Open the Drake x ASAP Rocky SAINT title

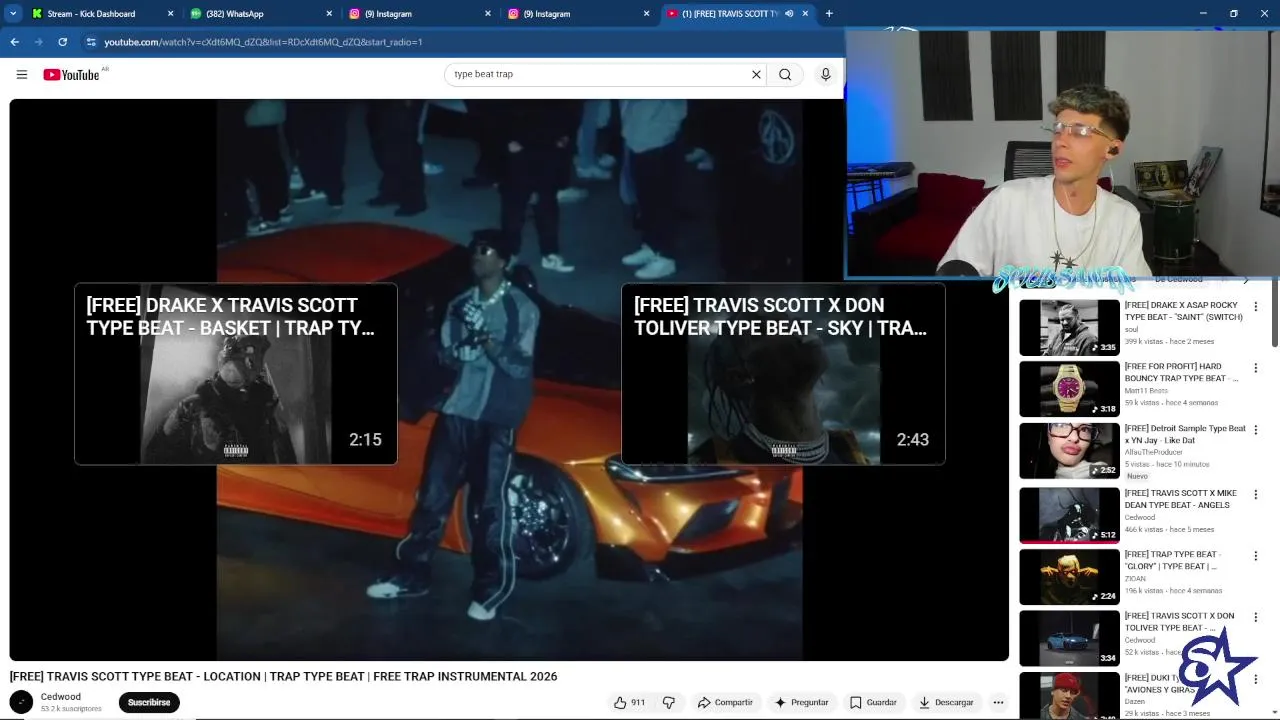pyautogui.click(x=1183, y=311)
